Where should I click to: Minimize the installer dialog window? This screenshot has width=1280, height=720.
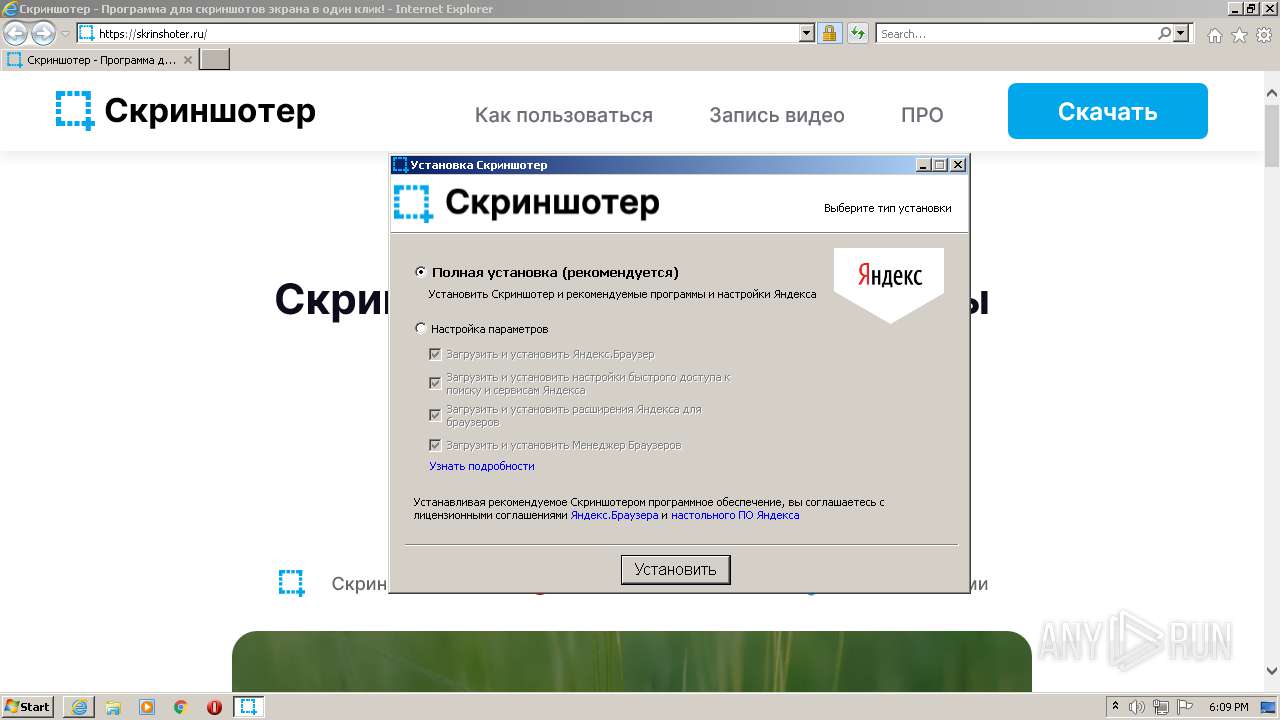coord(924,165)
